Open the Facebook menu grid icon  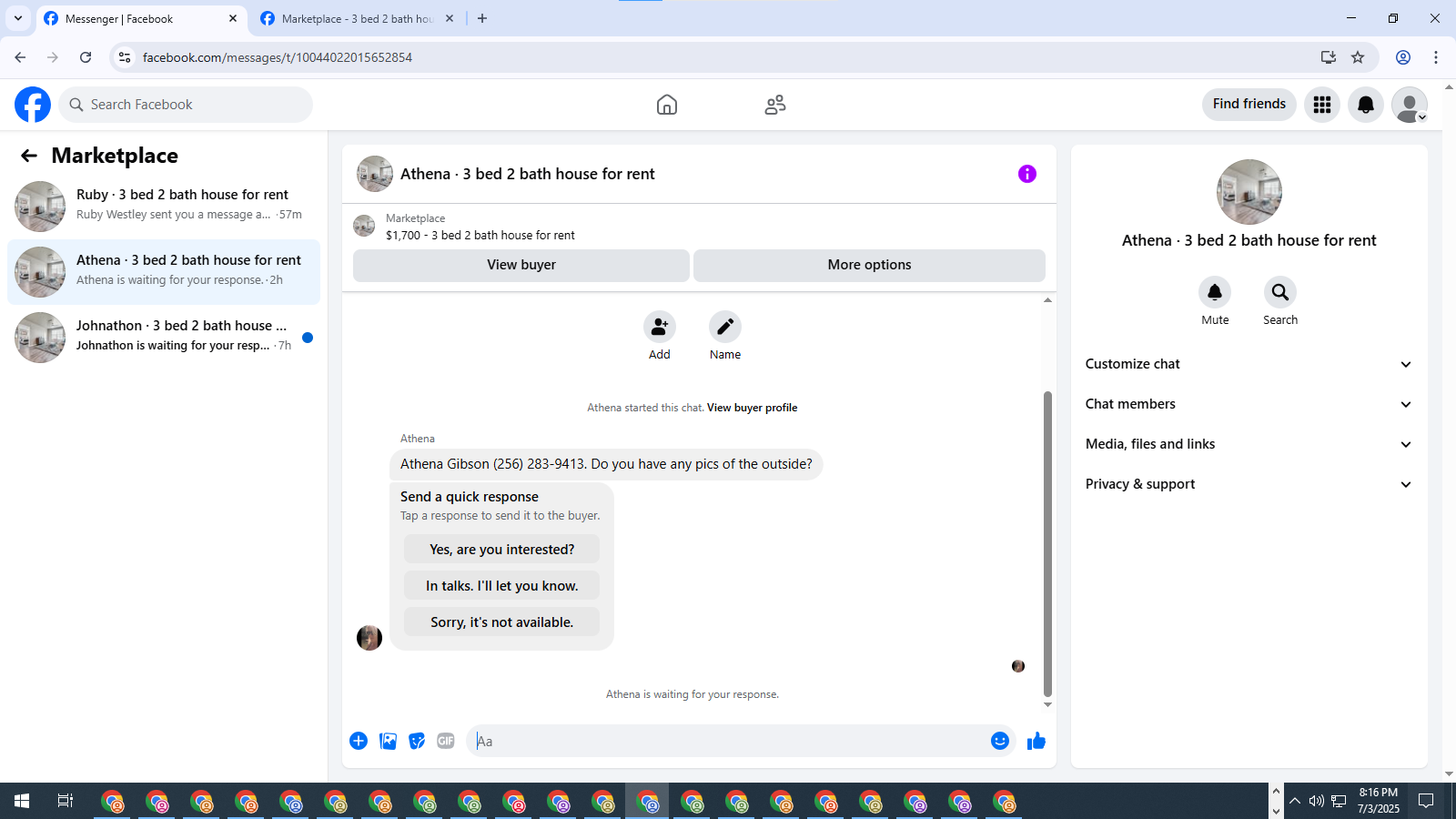click(1322, 105)
